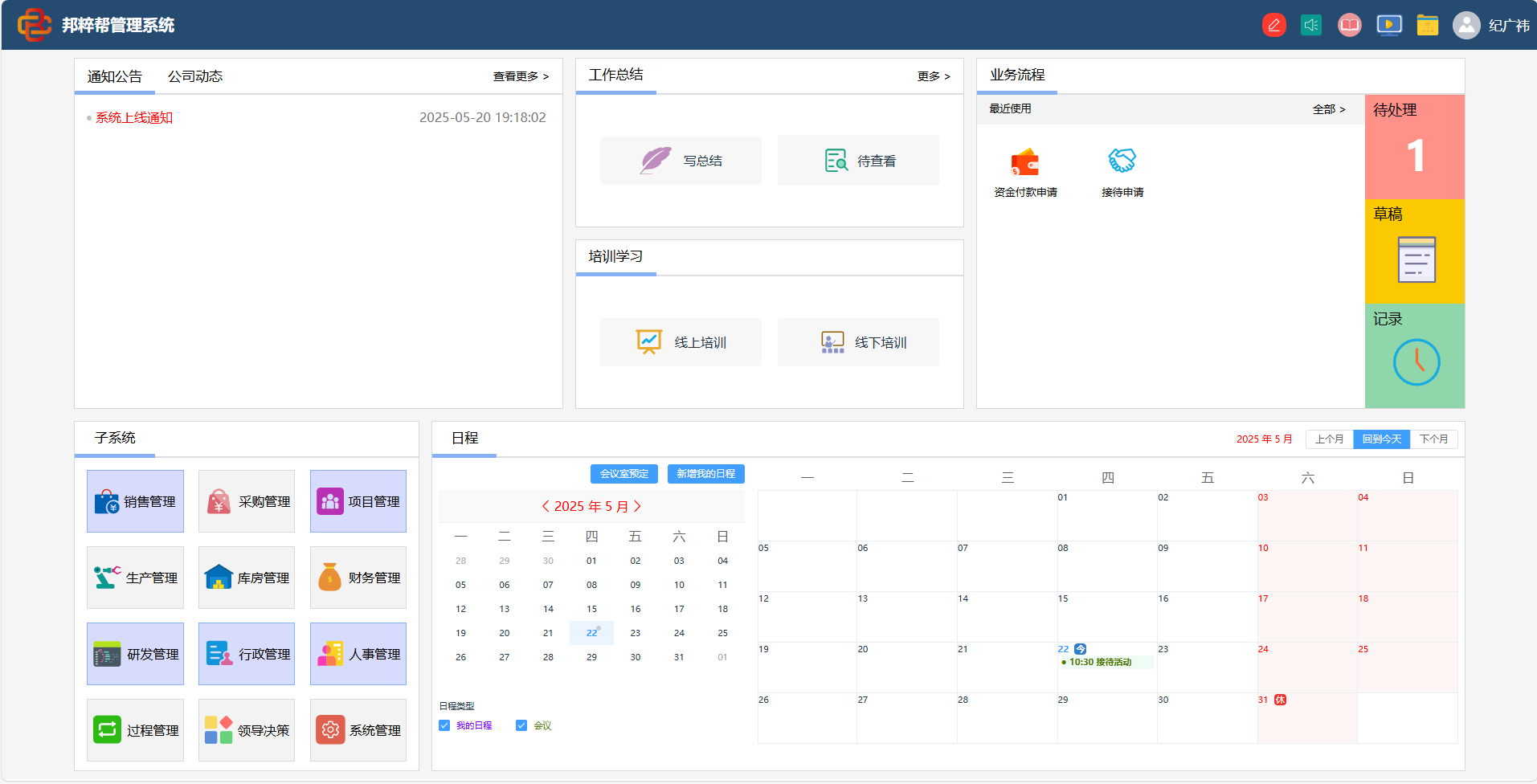Viewport: 1537px width, 784px height.
Task: Open the 采购管理 subsystem
Action: pos(246,500)
